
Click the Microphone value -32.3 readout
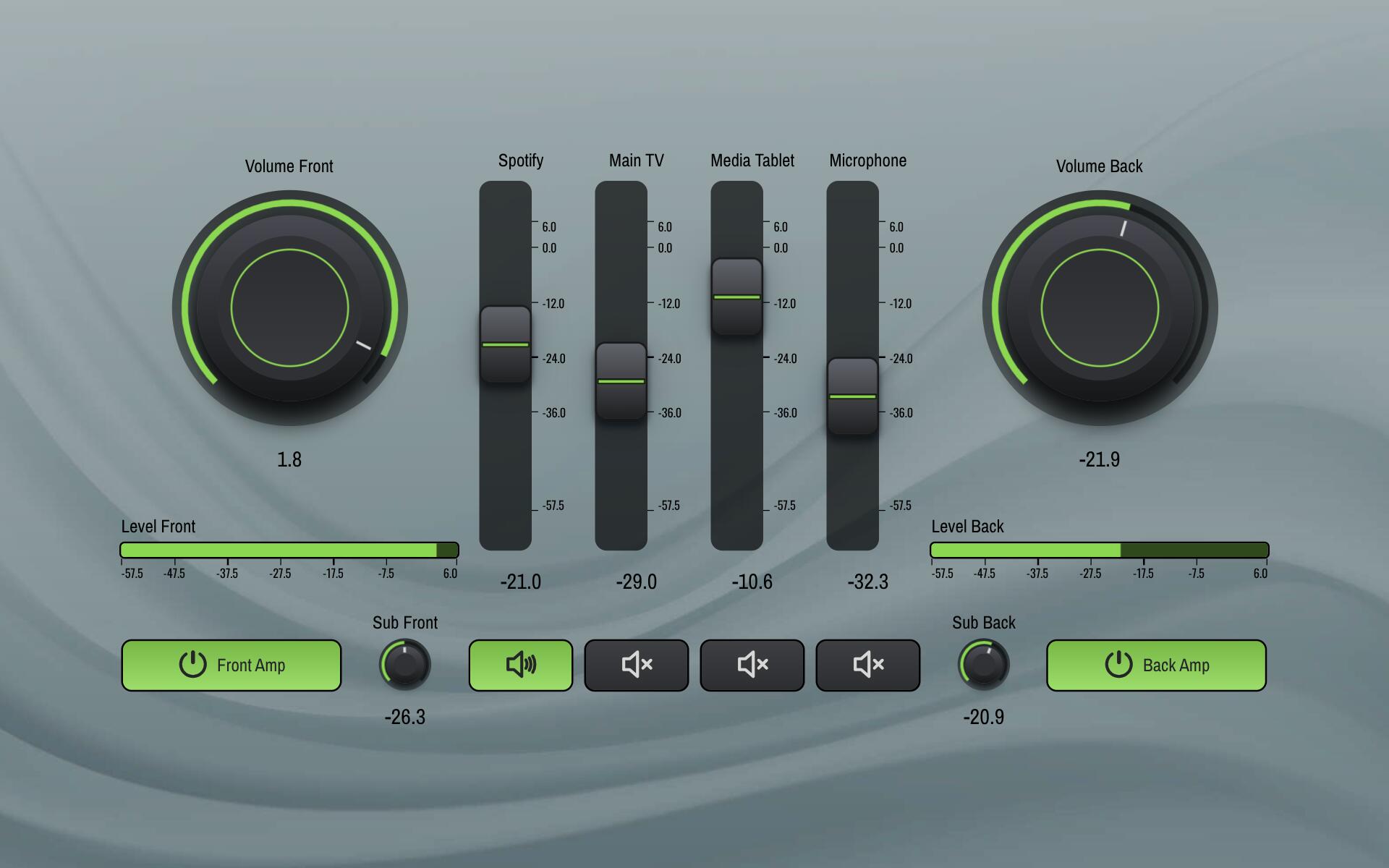tap(867, 582)
